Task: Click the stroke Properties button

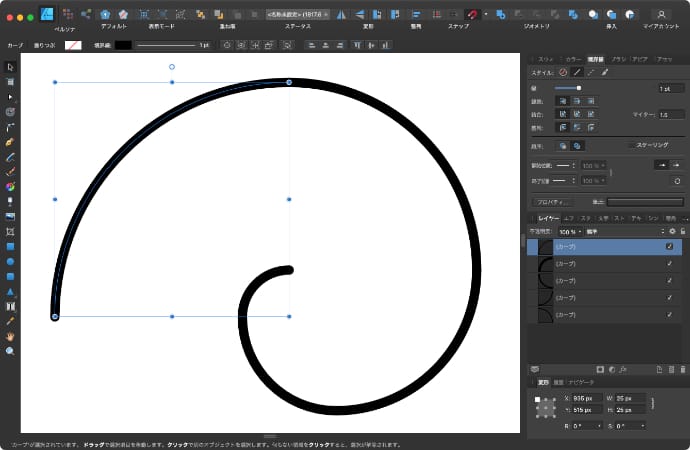Action: point(552,202)
